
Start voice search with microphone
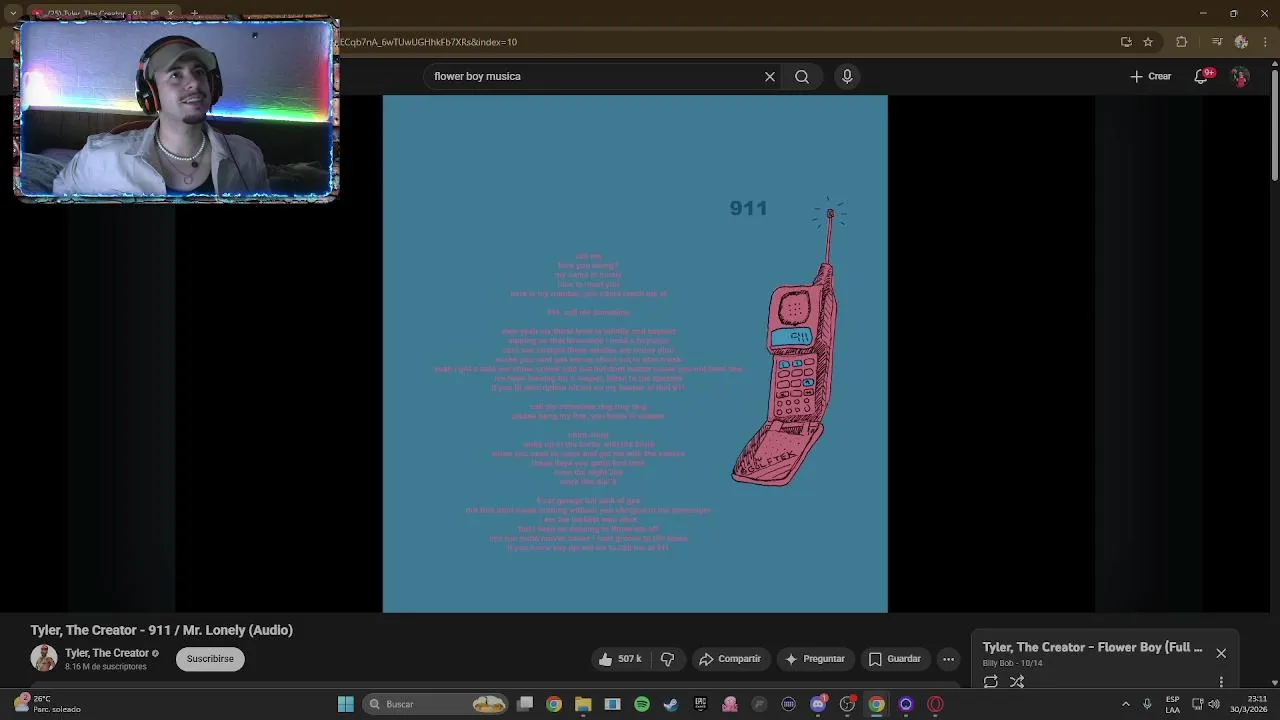[847, 76]
